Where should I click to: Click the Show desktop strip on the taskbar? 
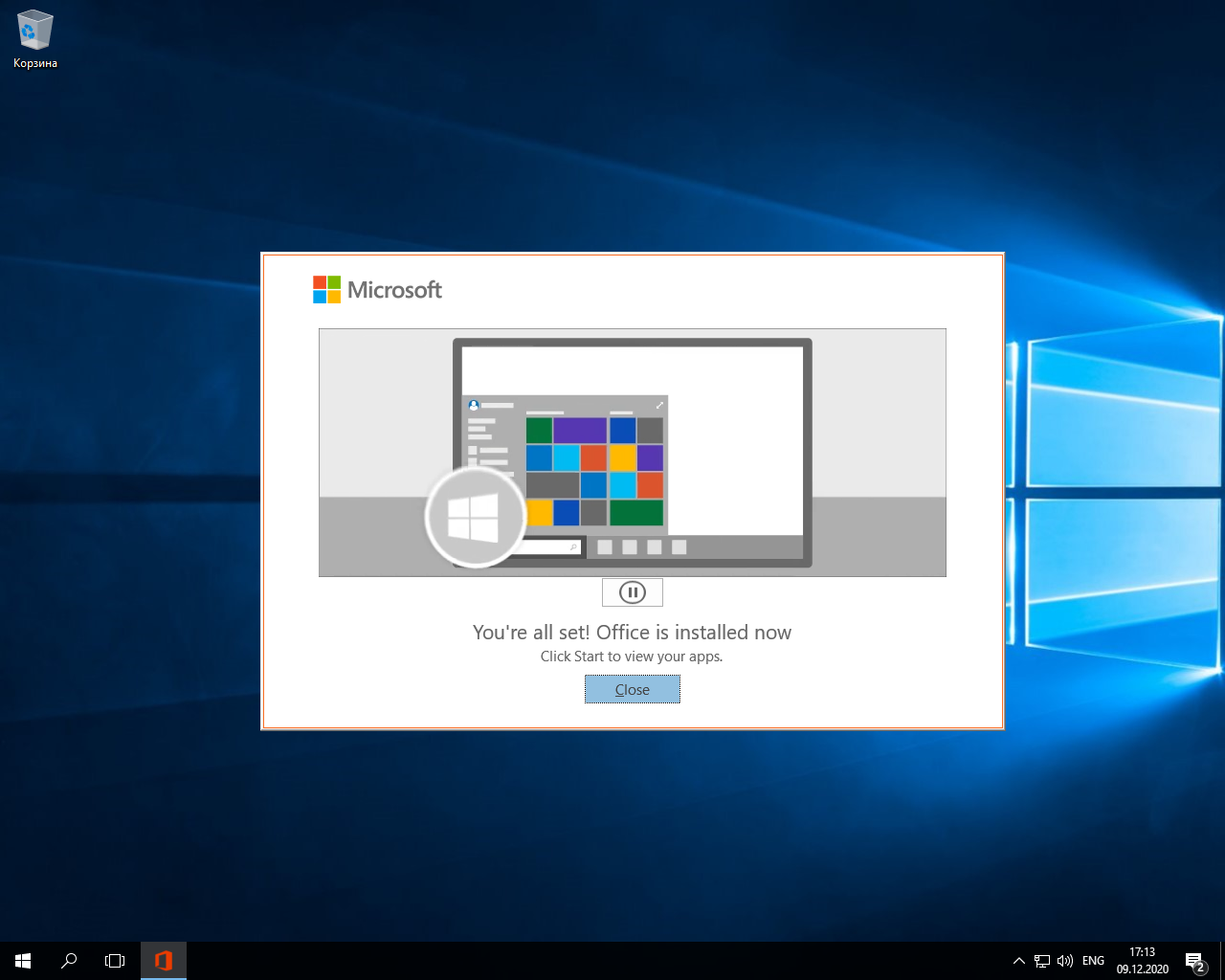[x=1222, y=961]
